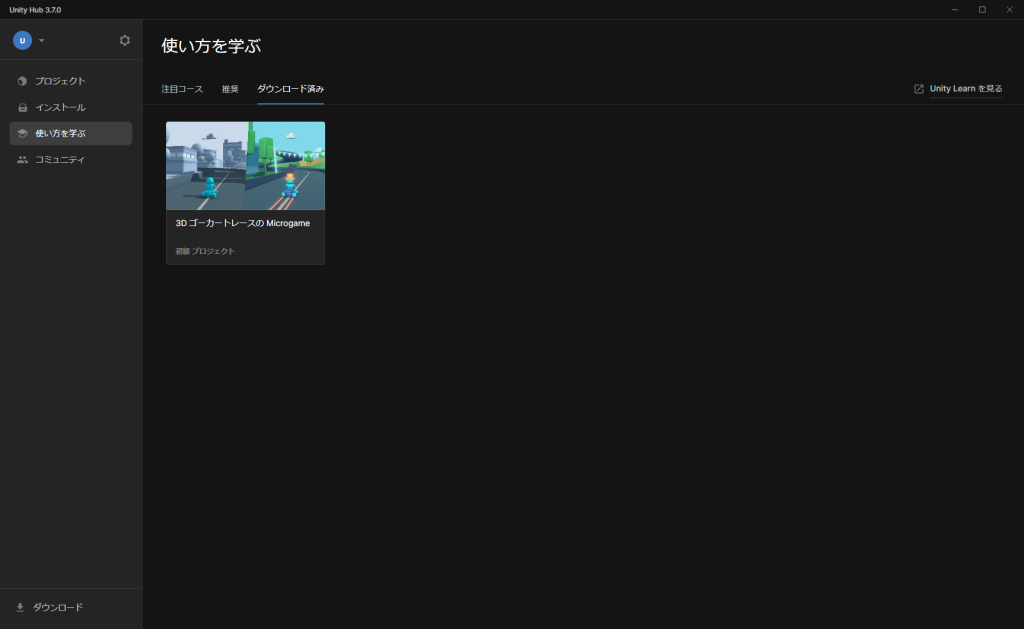Open the user account avatar

tap(22, 40)
